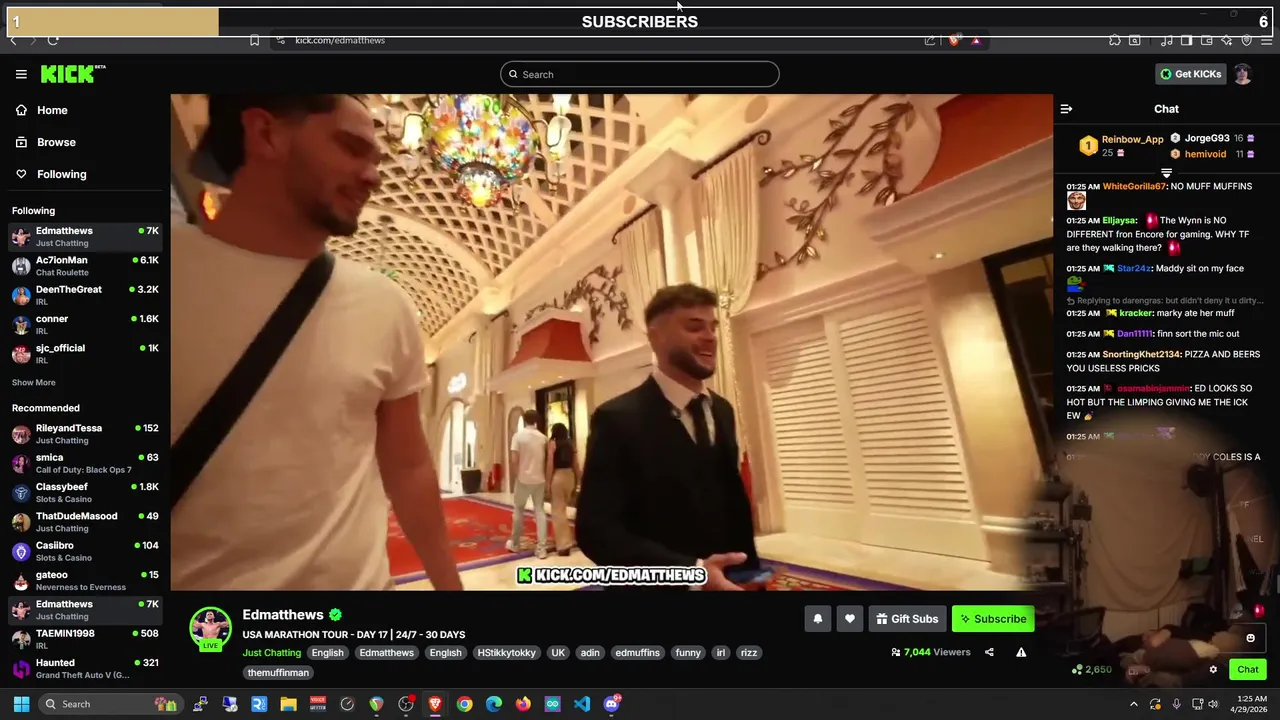
Task: Click the KICK logo
Action: point(72,74)
